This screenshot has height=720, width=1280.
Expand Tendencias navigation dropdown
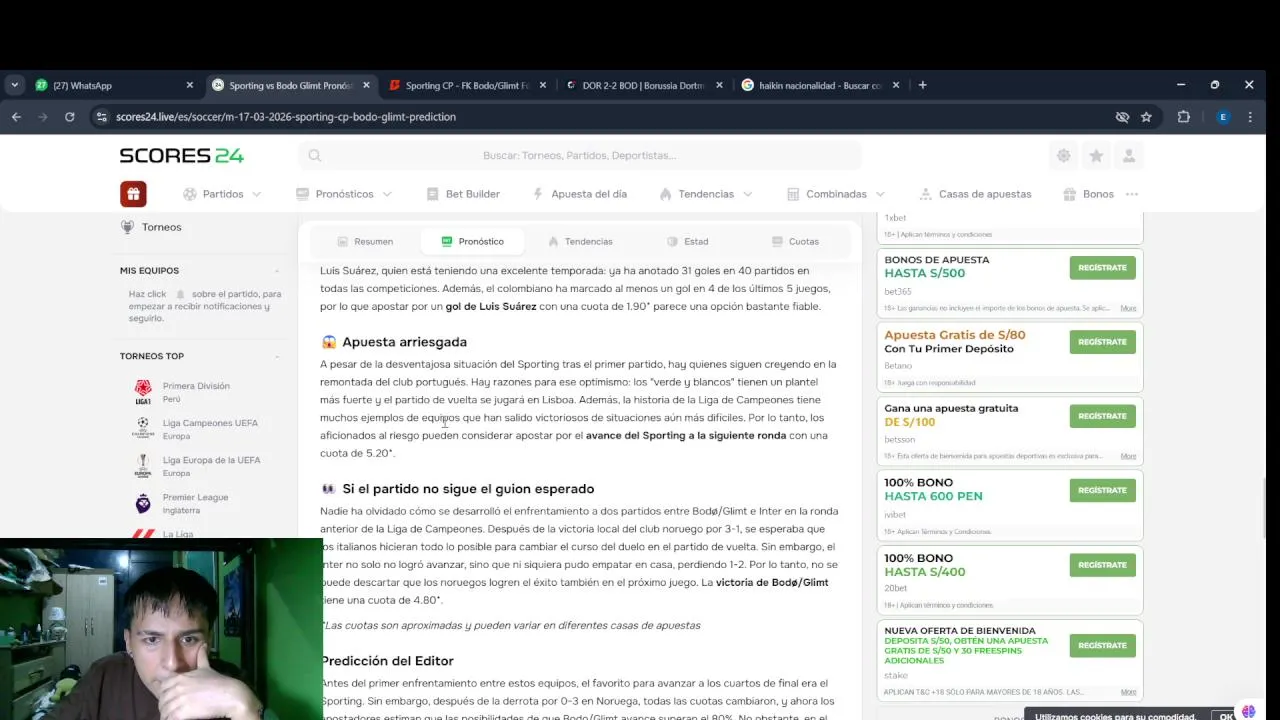tap(706, 194)
